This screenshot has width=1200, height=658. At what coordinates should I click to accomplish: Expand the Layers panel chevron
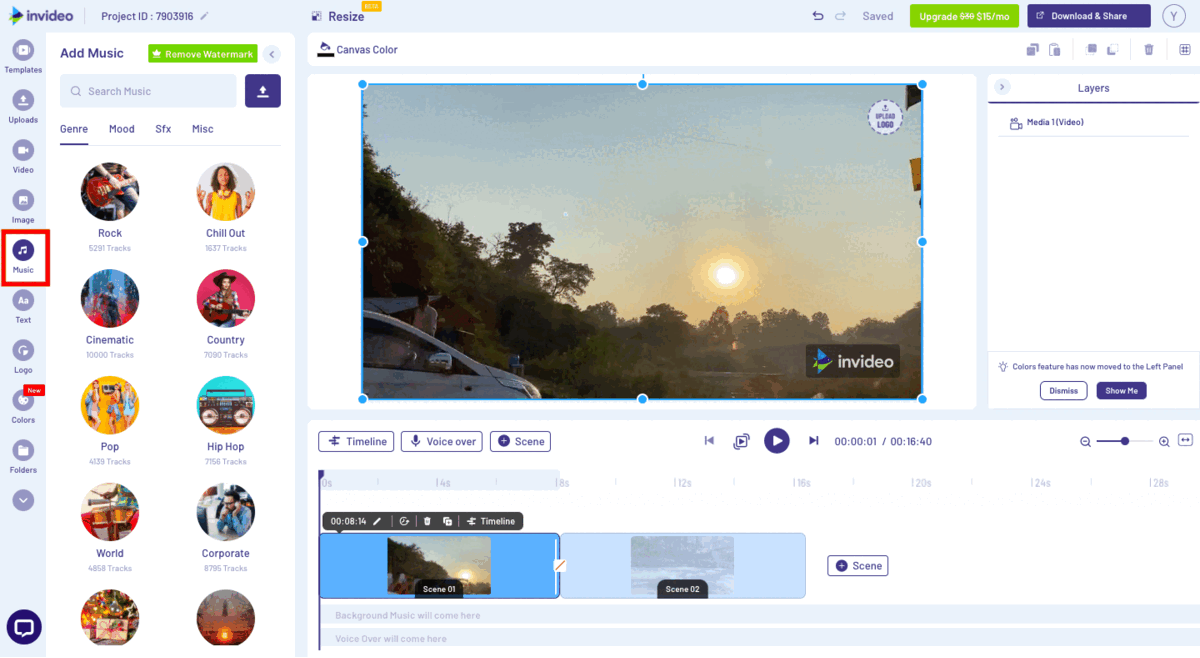[x=1002, y=87]
